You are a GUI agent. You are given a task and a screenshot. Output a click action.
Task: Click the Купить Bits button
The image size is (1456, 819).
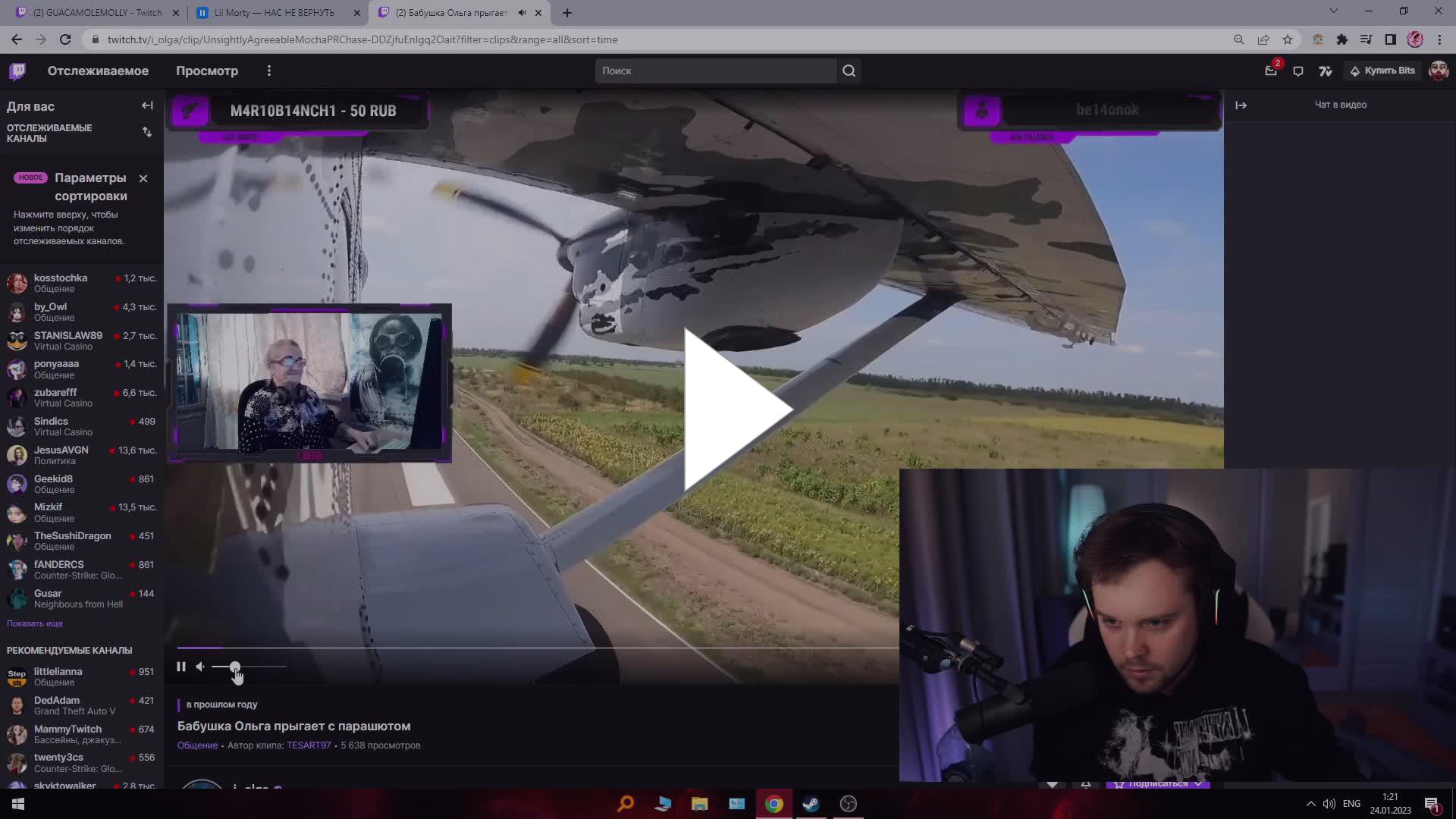(1382, 71)
